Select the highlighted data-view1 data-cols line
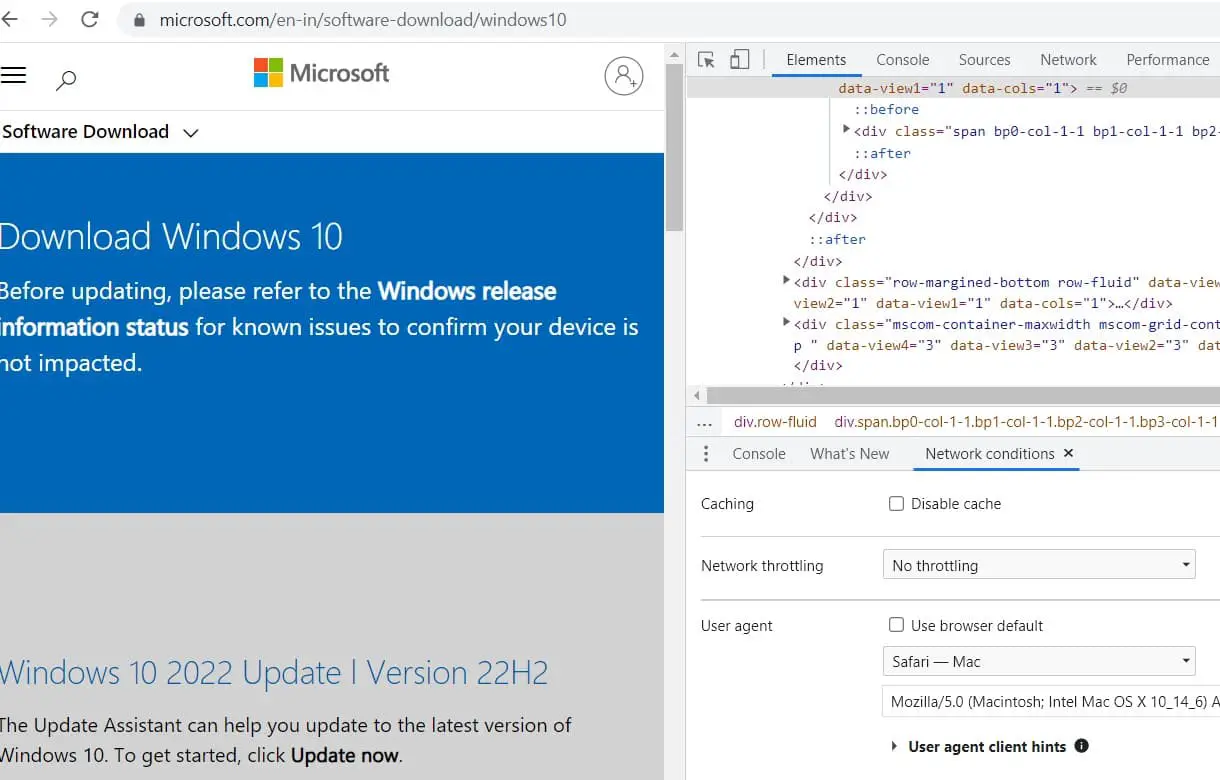The height and width of the screenshot is (780, 1220). click(x=954, y=88)
